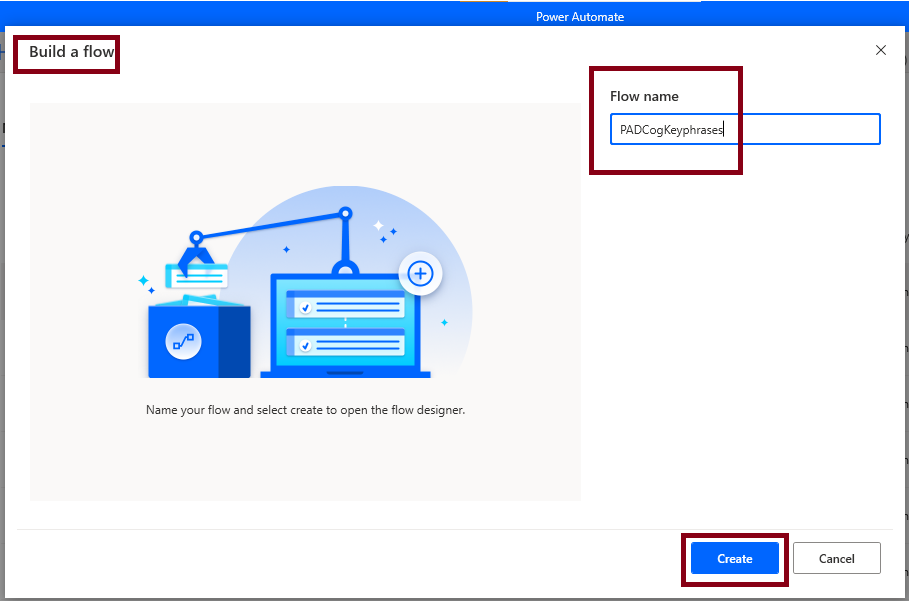Close the dialog with the X icon
911x601 pixels.
(x=881, y=51)
